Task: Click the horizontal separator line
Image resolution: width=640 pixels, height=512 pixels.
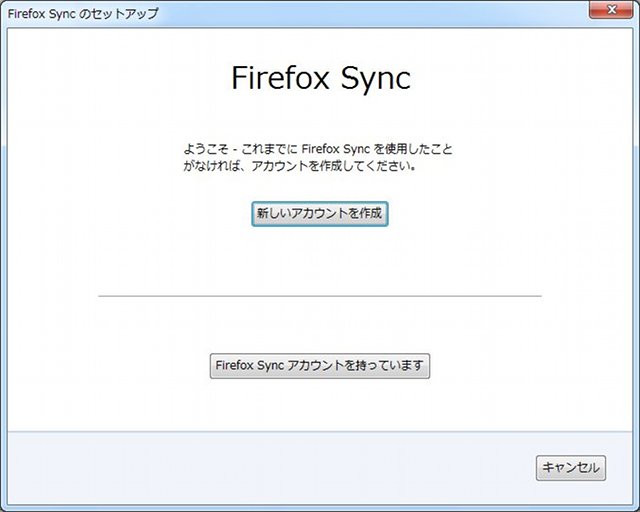Action: coord(320,296)
